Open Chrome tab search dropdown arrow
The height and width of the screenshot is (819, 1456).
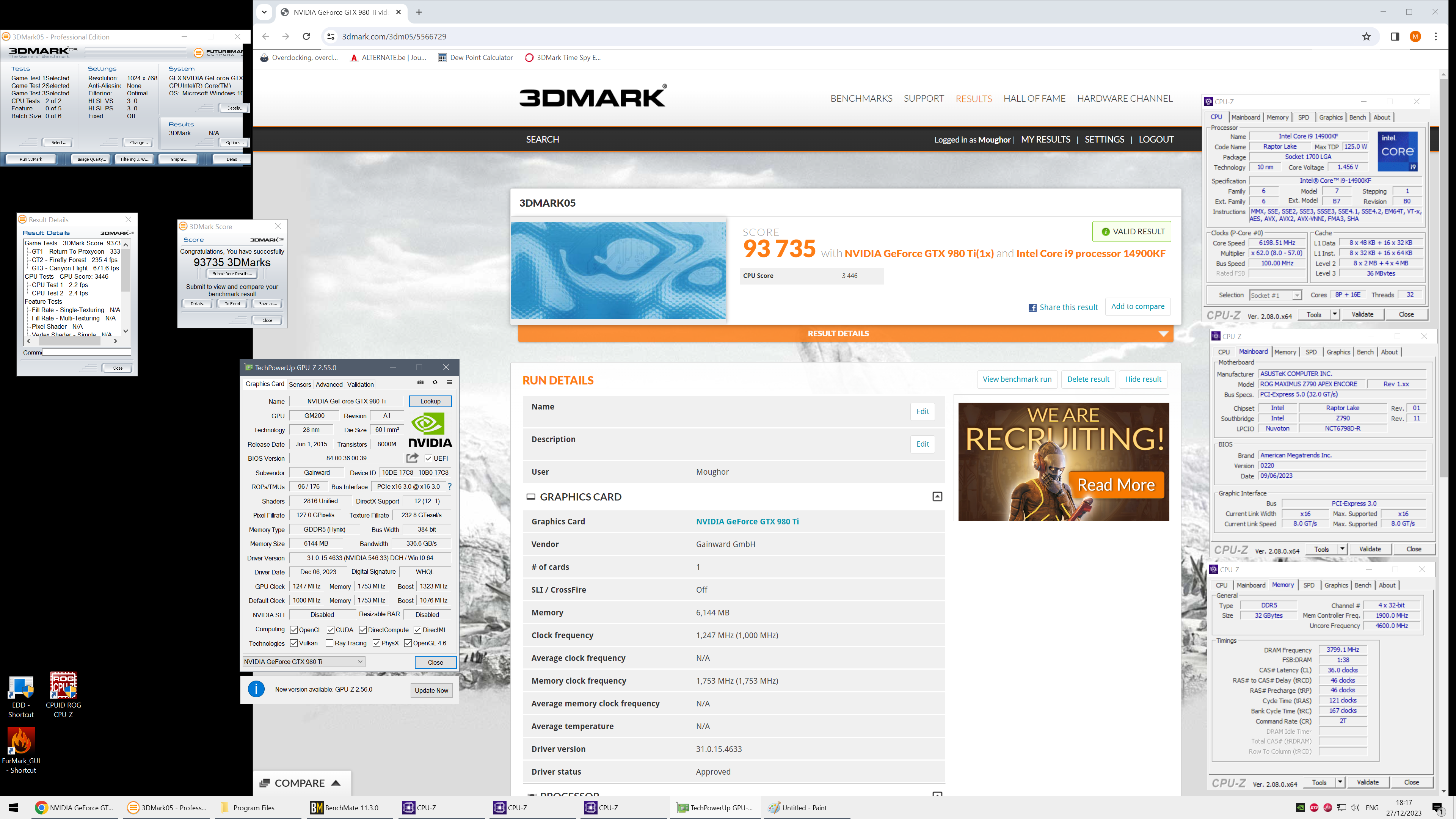(265, 12)
